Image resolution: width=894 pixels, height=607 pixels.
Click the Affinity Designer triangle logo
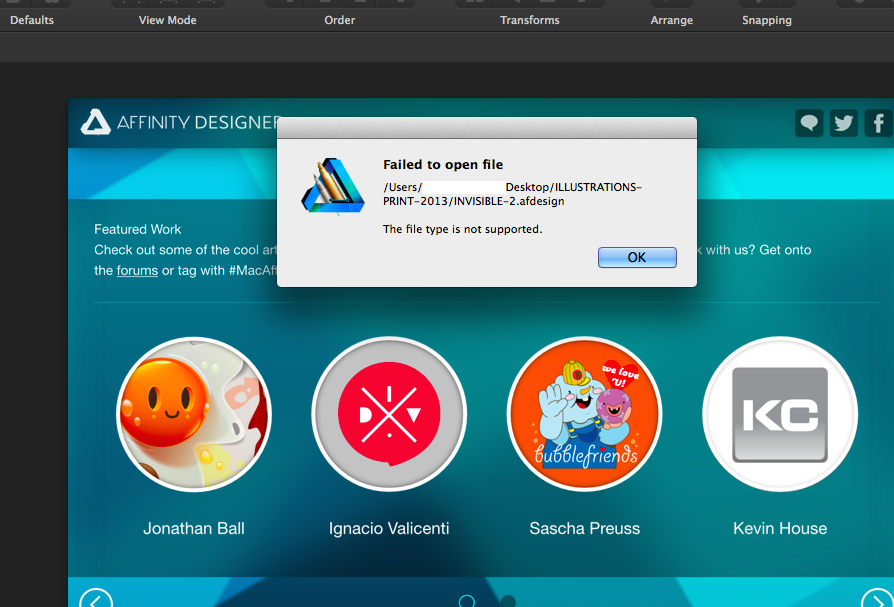(95, 123)
